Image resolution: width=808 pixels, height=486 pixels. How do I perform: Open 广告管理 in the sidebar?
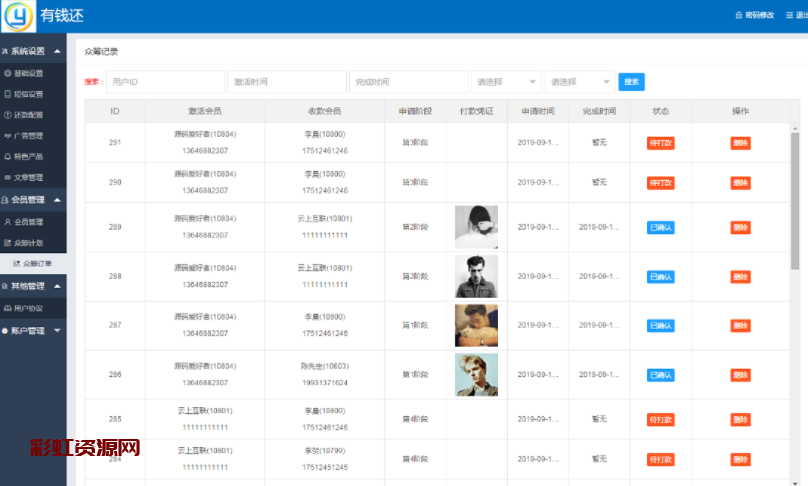pos(24,136)
